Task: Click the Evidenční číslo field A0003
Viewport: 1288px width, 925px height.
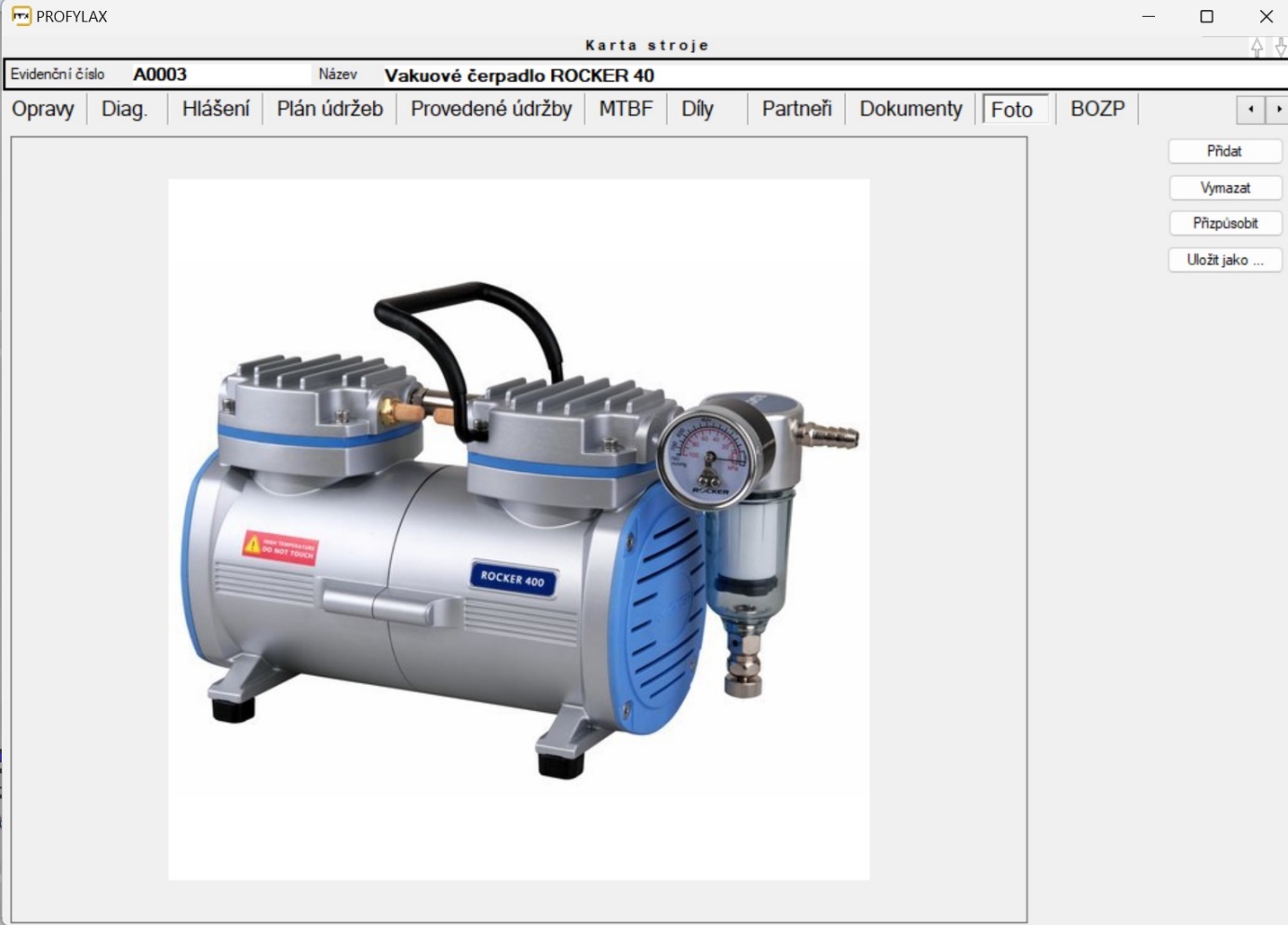Action: (219, 74)
